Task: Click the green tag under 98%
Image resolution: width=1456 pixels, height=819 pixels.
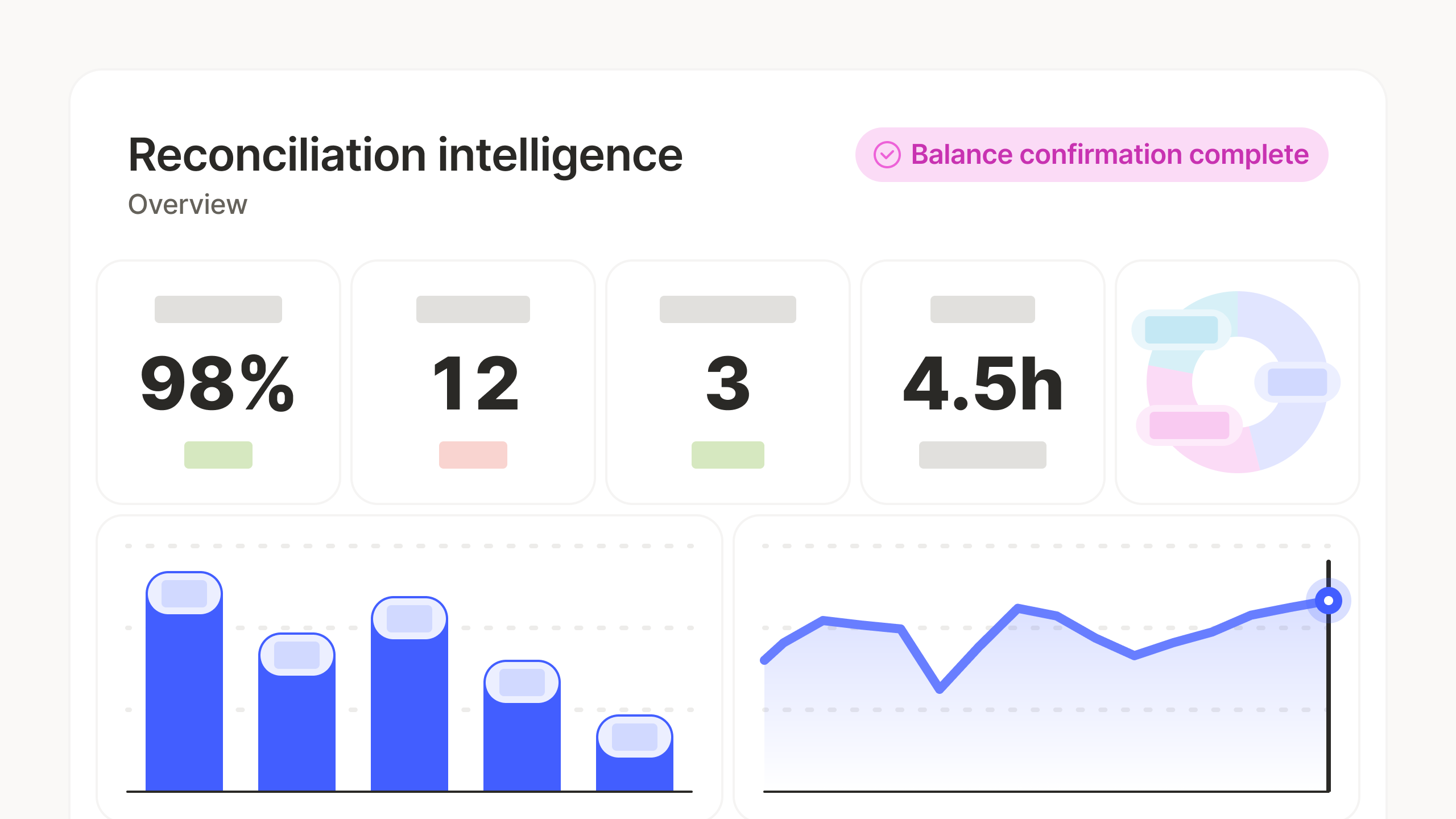Action: 218,455
